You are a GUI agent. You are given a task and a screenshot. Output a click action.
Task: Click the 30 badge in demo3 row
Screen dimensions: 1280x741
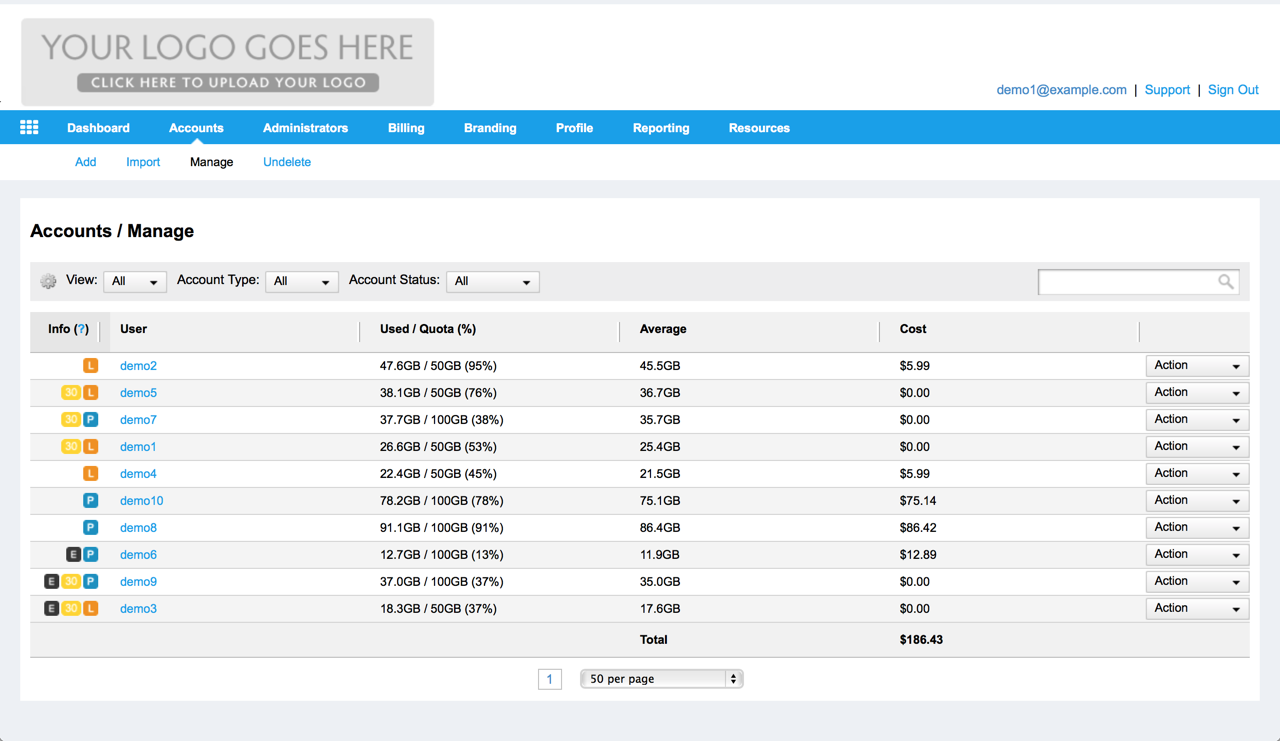pyautogui.click(x=71, y=609)
